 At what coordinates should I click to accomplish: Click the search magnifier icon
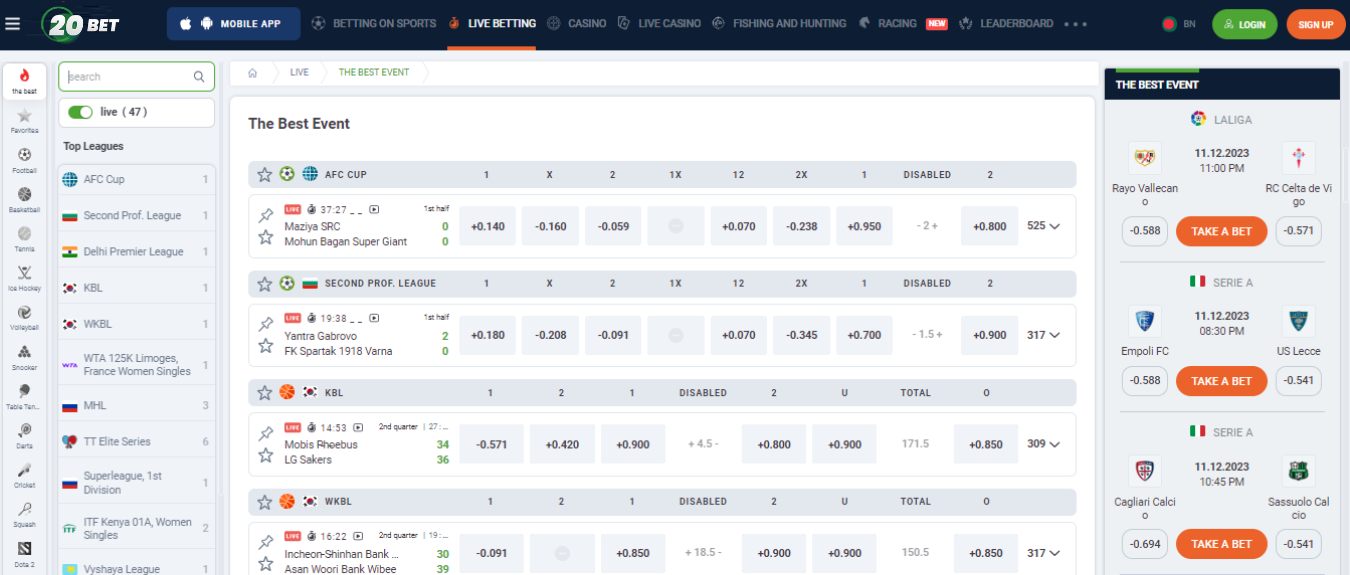click(x=199, y=76)
